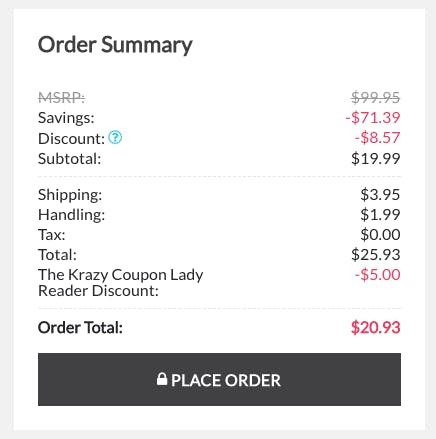
Task: Click the -$71.39 savings amount
Action: click(373, 118)
